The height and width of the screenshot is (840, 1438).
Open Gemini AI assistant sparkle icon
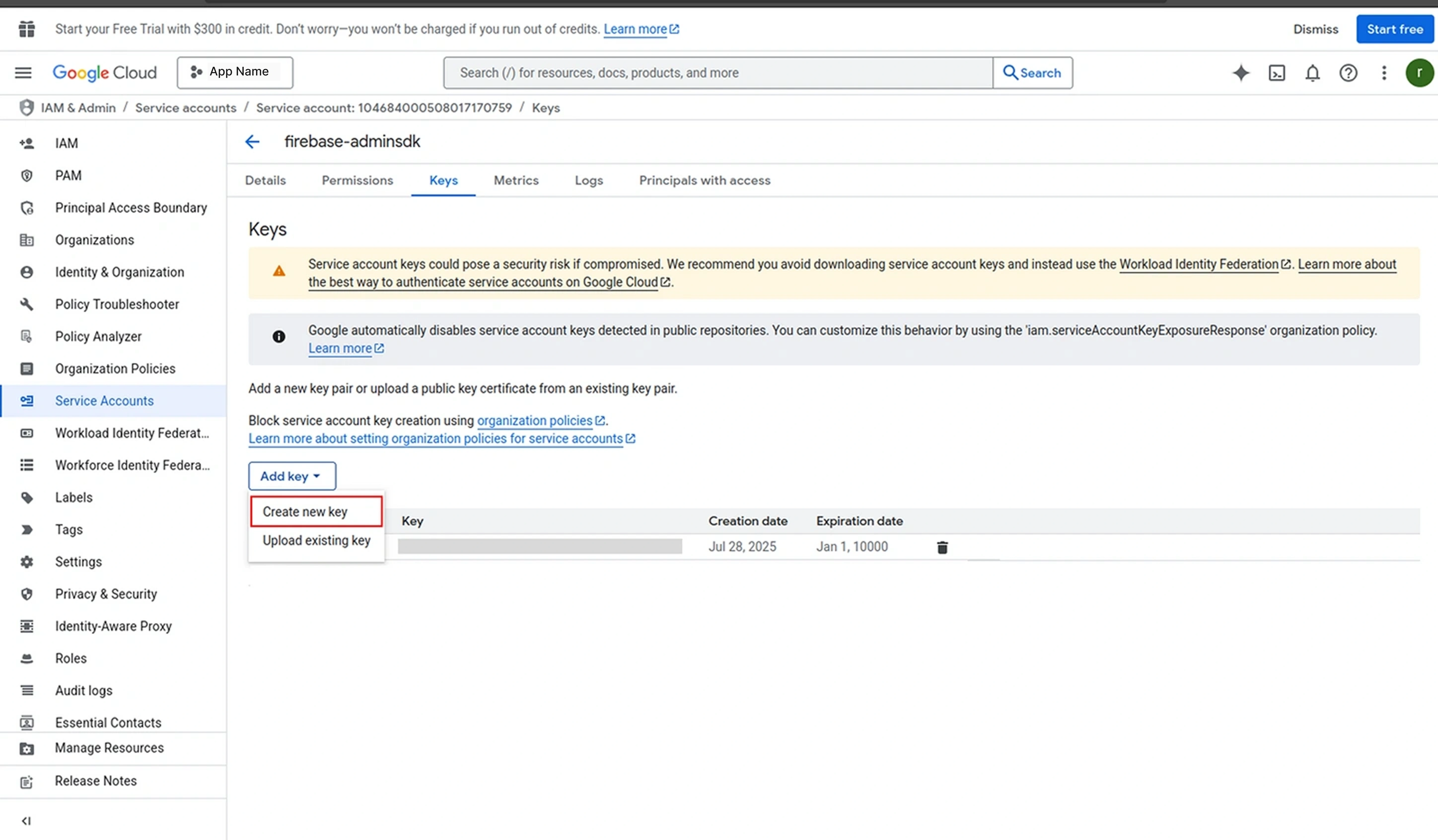click(1241, 72)
